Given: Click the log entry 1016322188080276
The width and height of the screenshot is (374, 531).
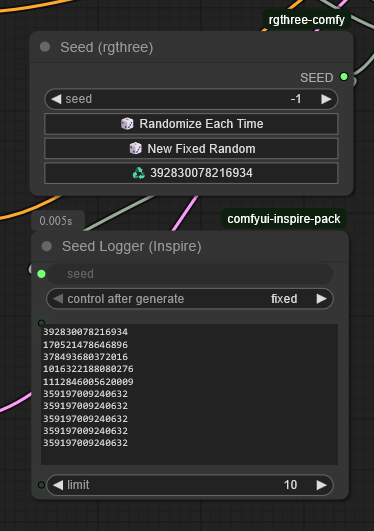Looking at the screenshot, I should click(x=88, y=369).
